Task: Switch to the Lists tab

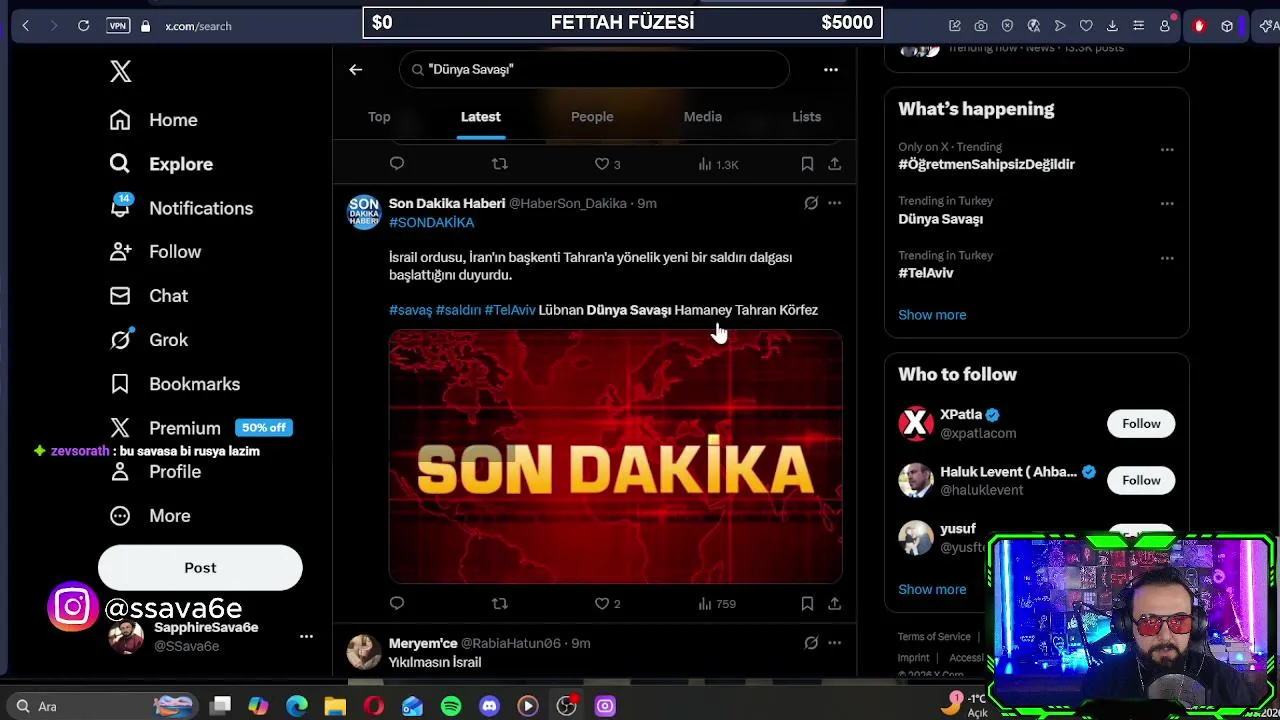Action: click(x=806, y=117)
